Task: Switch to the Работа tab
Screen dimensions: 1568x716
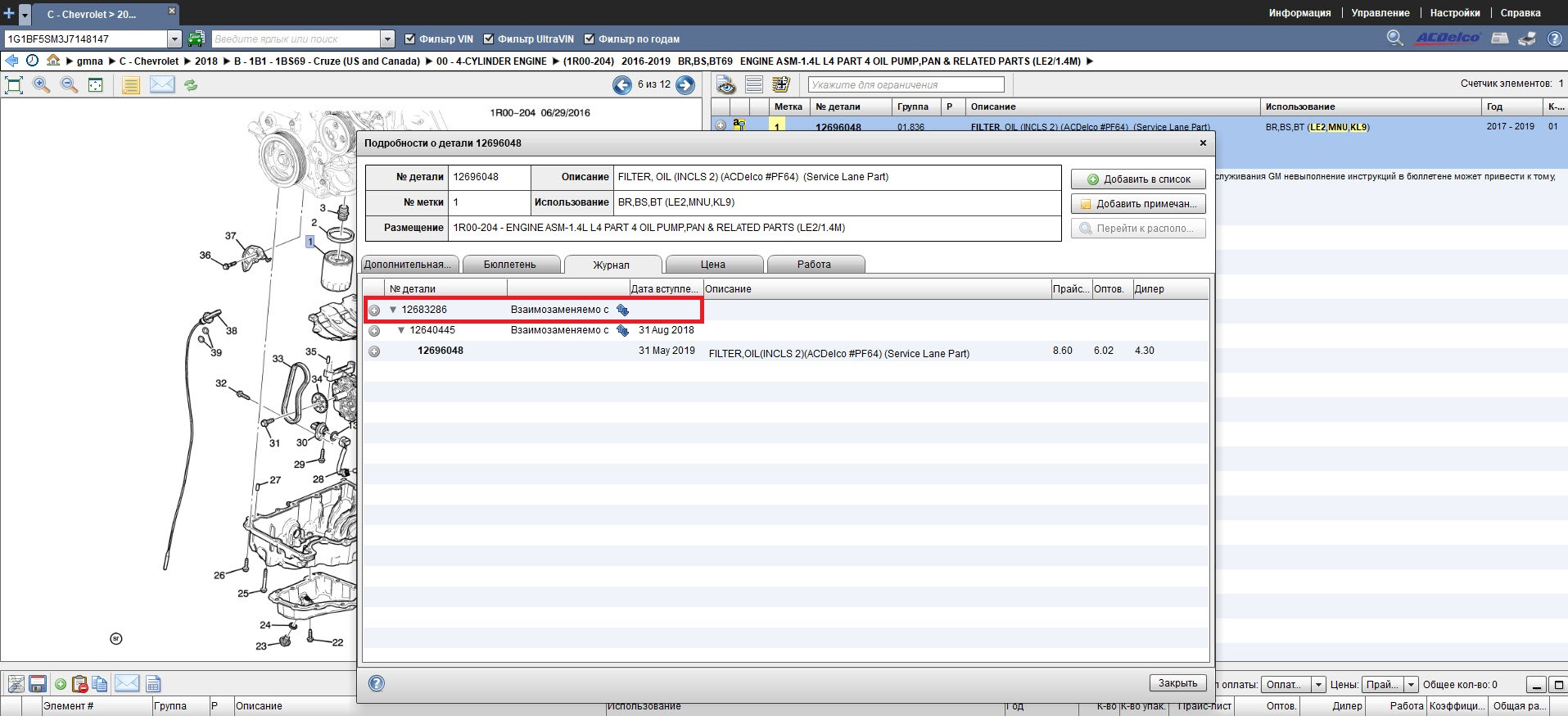Action: 815,265
